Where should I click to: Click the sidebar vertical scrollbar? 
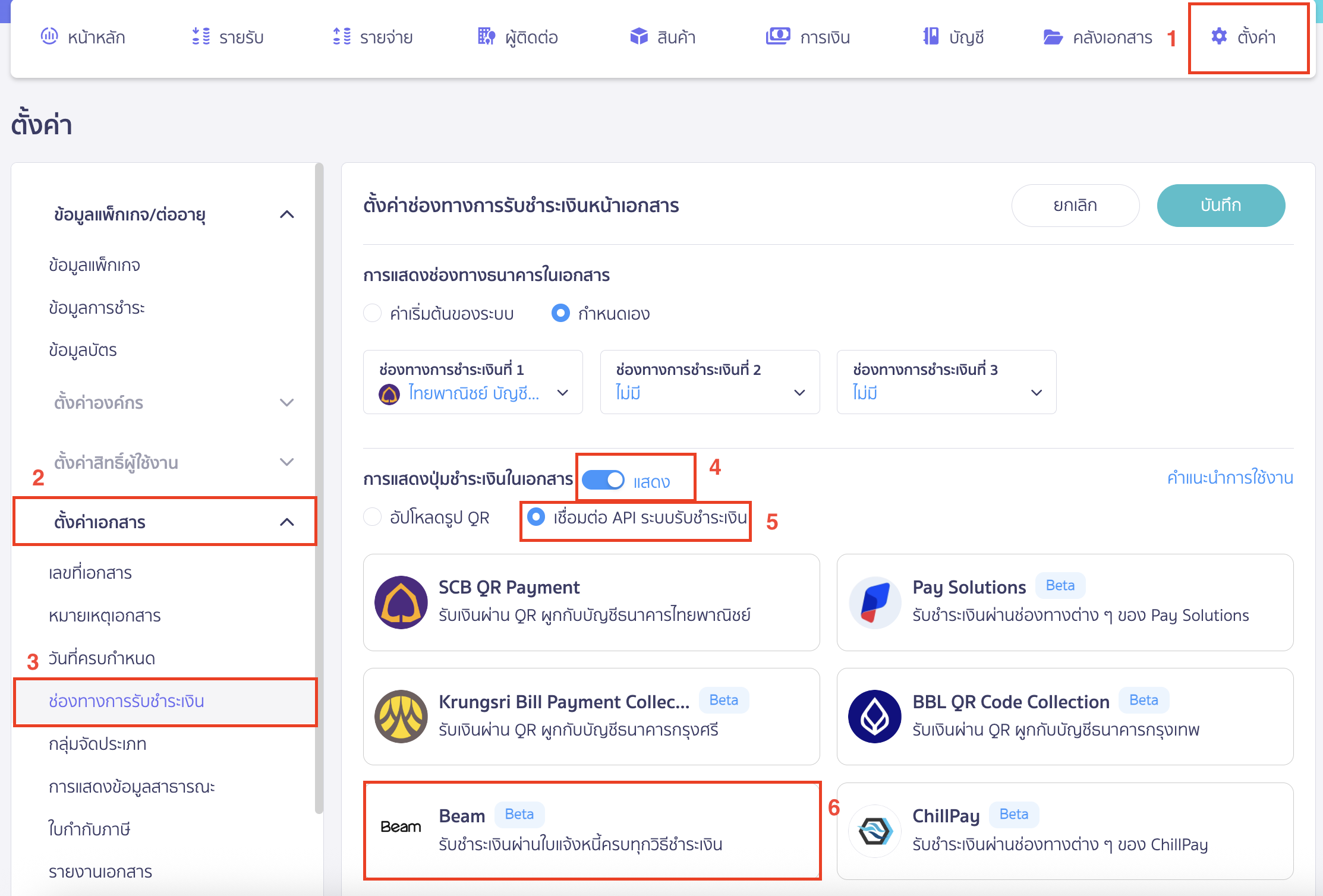(319, 488)
